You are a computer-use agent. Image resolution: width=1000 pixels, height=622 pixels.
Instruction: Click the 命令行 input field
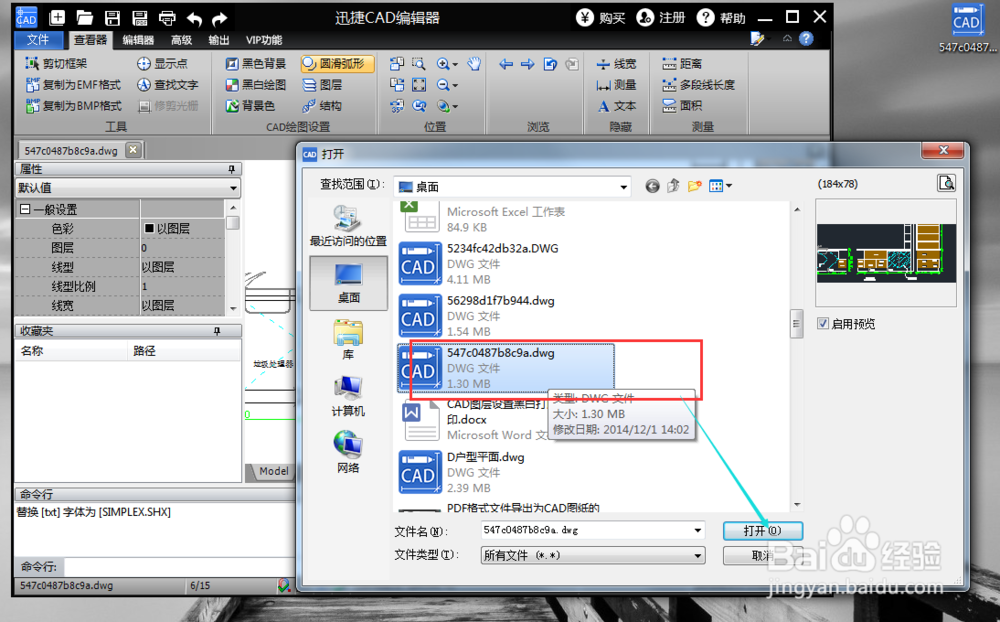[x=179, y=566]
